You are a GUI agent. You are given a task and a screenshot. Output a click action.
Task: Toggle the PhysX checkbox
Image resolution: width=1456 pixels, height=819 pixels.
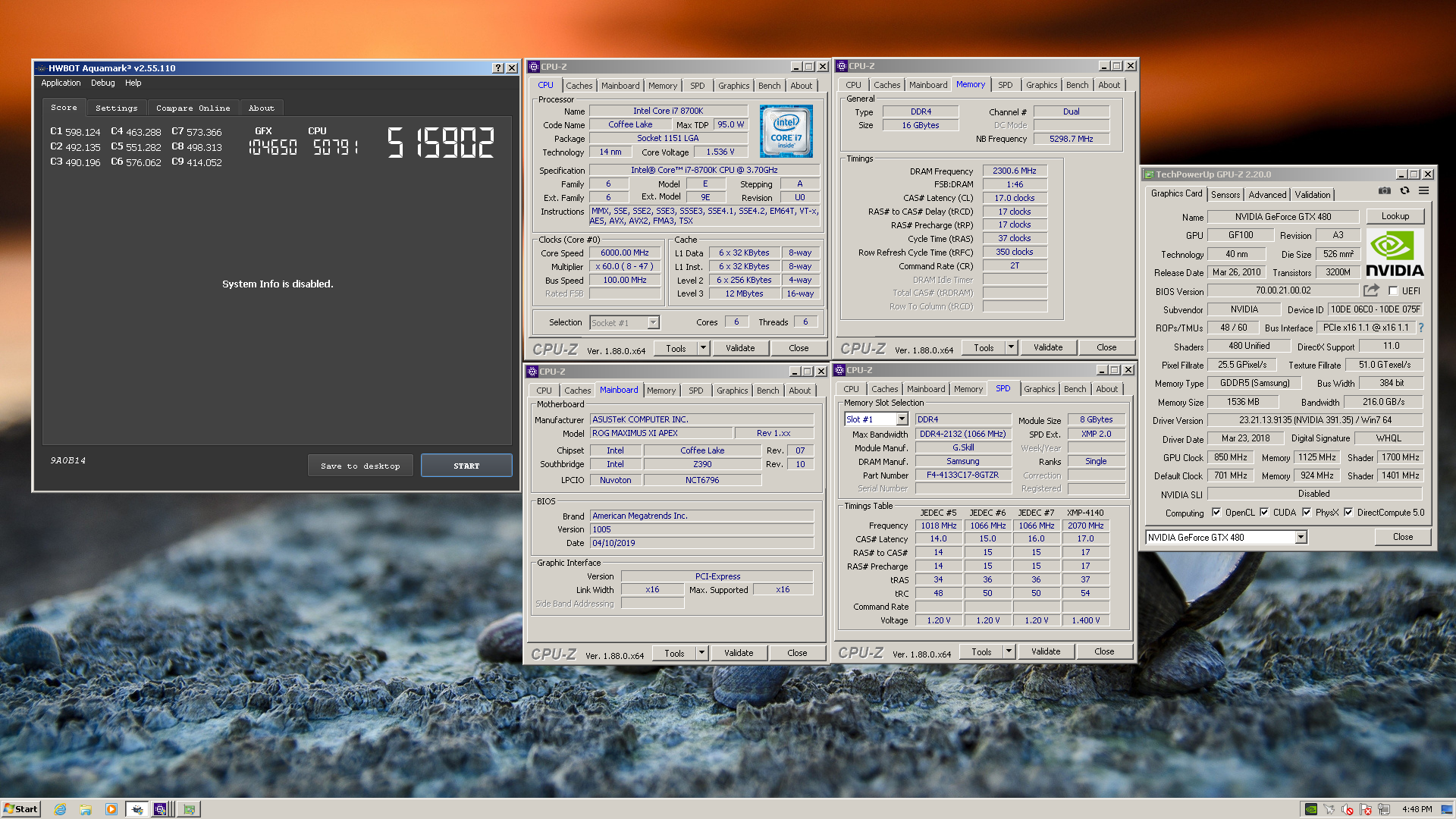click(x=1307, y=513)
